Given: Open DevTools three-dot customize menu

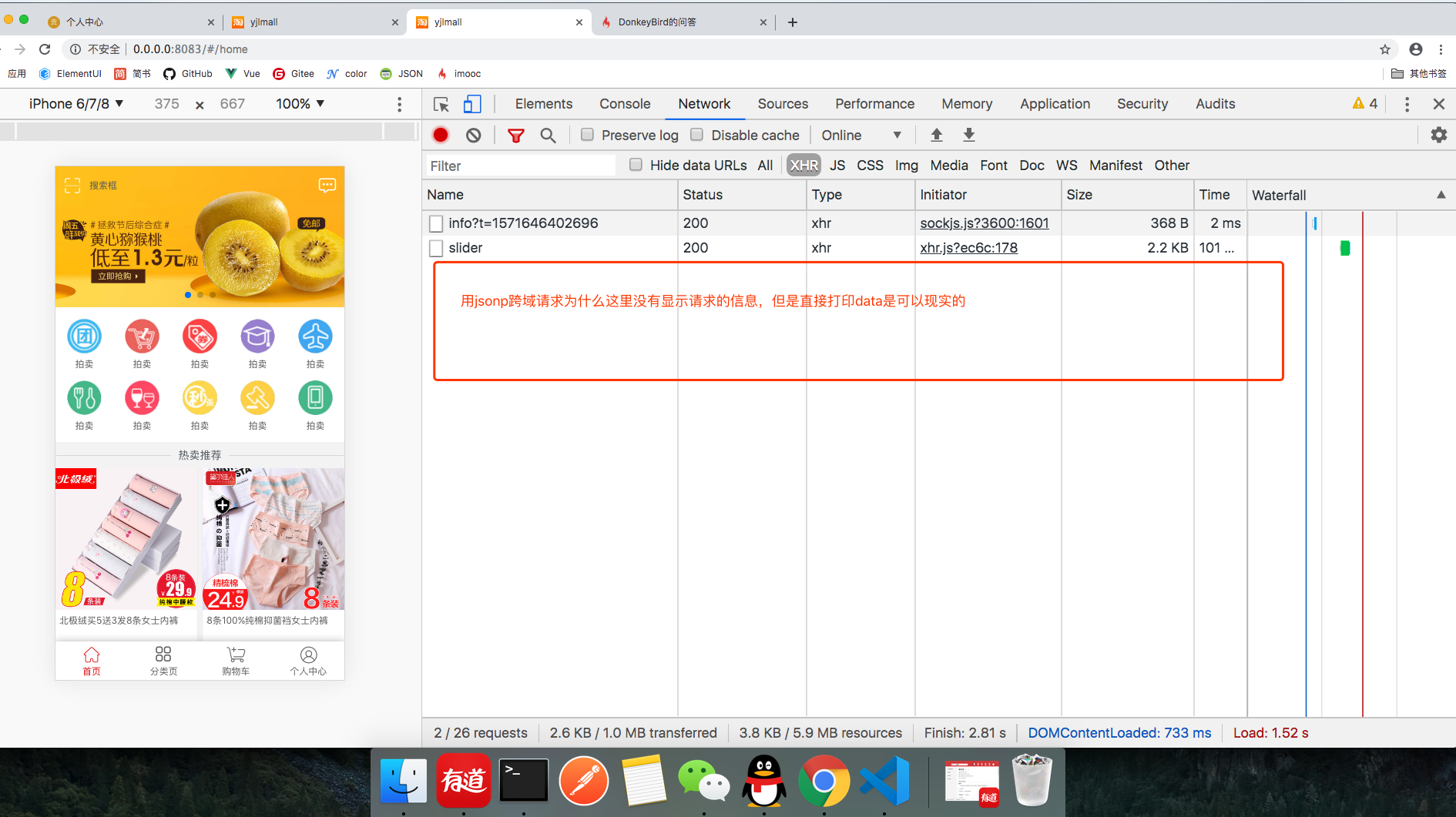Looking at the screenshot, I should (1407, 104).
